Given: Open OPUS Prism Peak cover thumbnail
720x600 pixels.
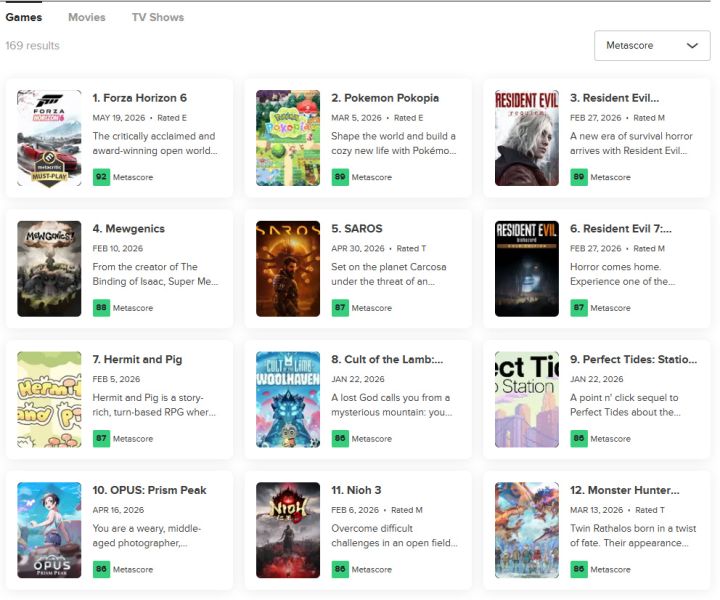Looking at the screenshot, I should tap(49, 530).
